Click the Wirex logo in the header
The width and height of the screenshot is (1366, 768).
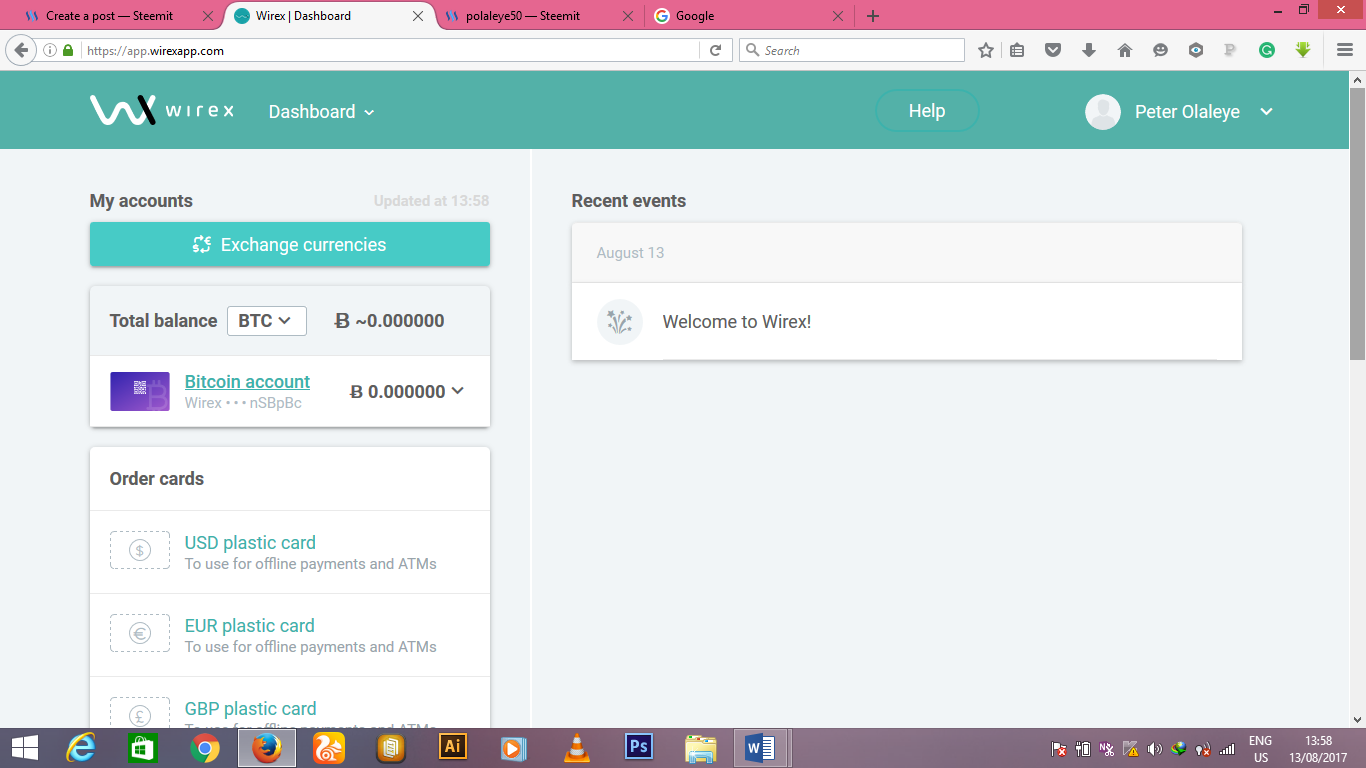click(x=162, y=110)
